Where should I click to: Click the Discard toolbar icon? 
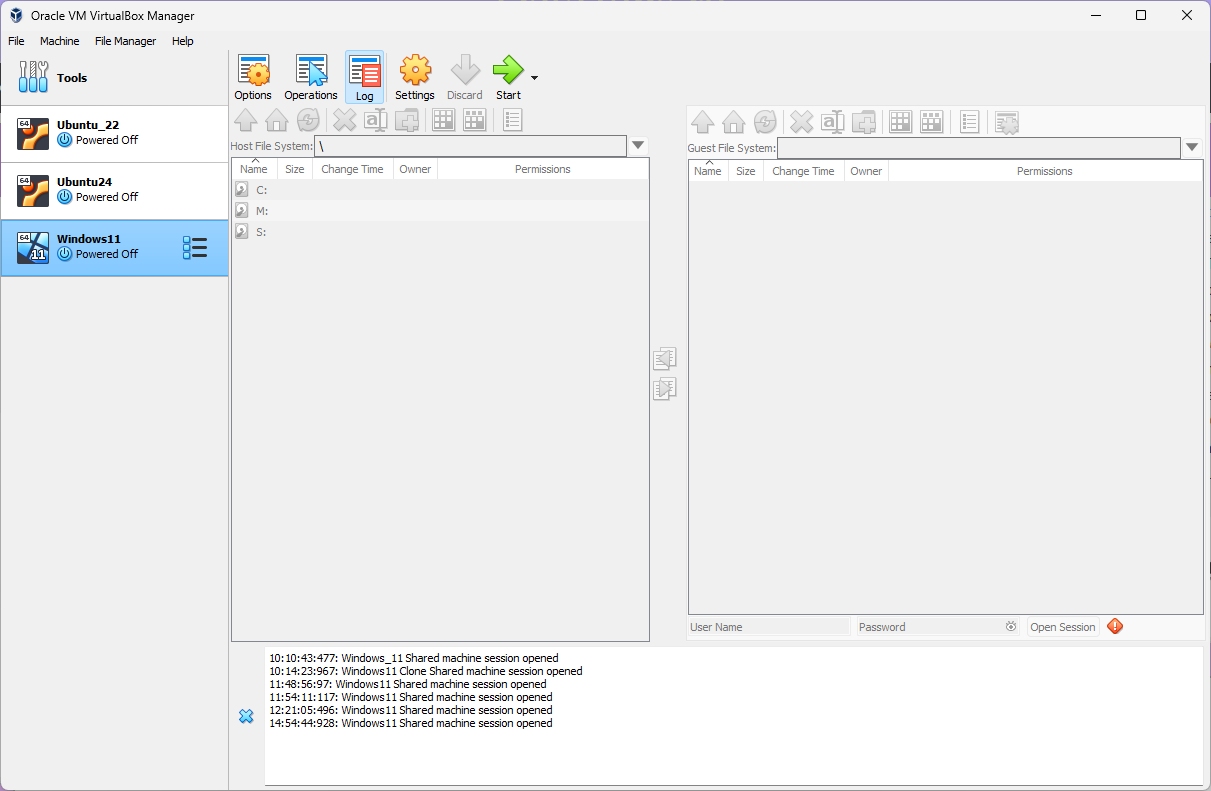[x=465, y=77]
